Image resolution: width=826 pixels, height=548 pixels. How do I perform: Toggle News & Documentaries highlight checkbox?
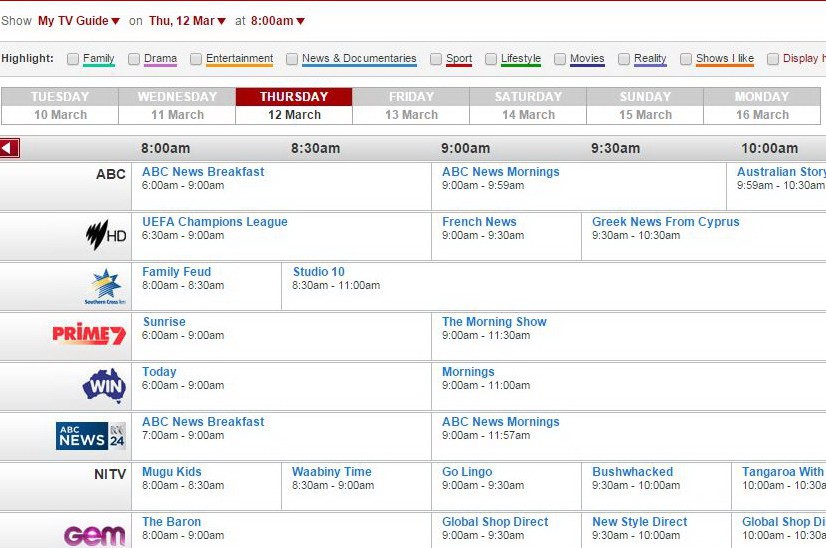click(292, 59)
